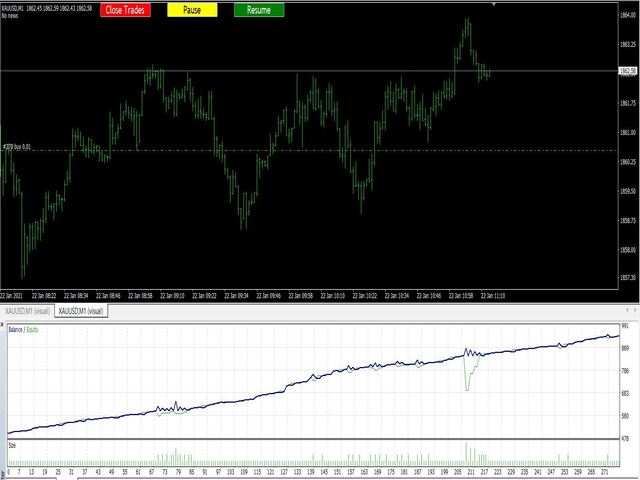Viewport: 640px width, 480px height.
Task: Switch to the greyed-out XAUUSD,M1 (visual) tab
Action: 27,311
